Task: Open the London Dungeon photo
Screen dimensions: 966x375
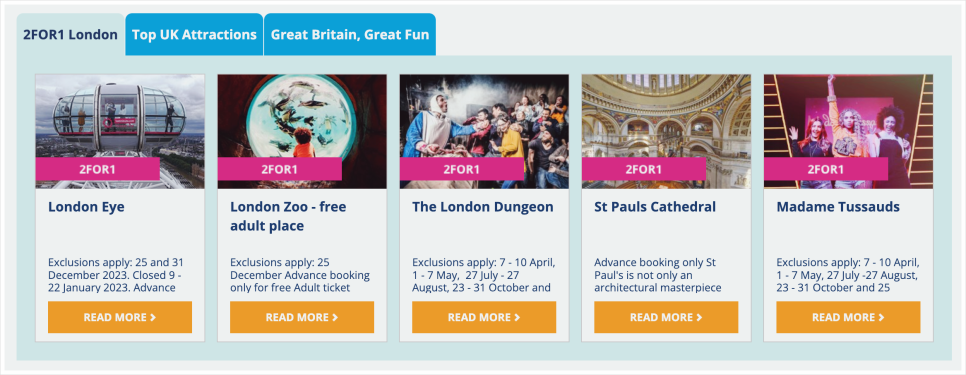Action: (x=484, y=131)
